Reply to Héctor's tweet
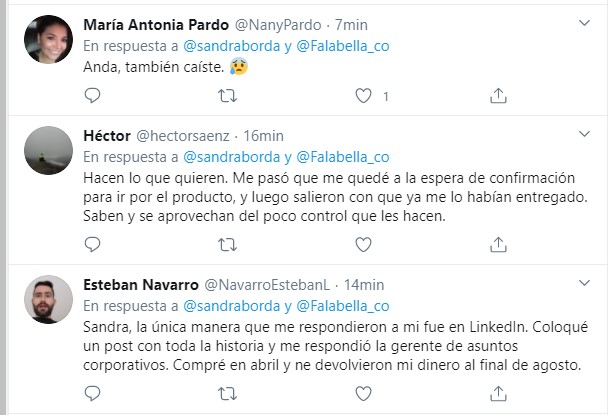The height and width of the screenshot is (415, 608). [x=92, y=244]
